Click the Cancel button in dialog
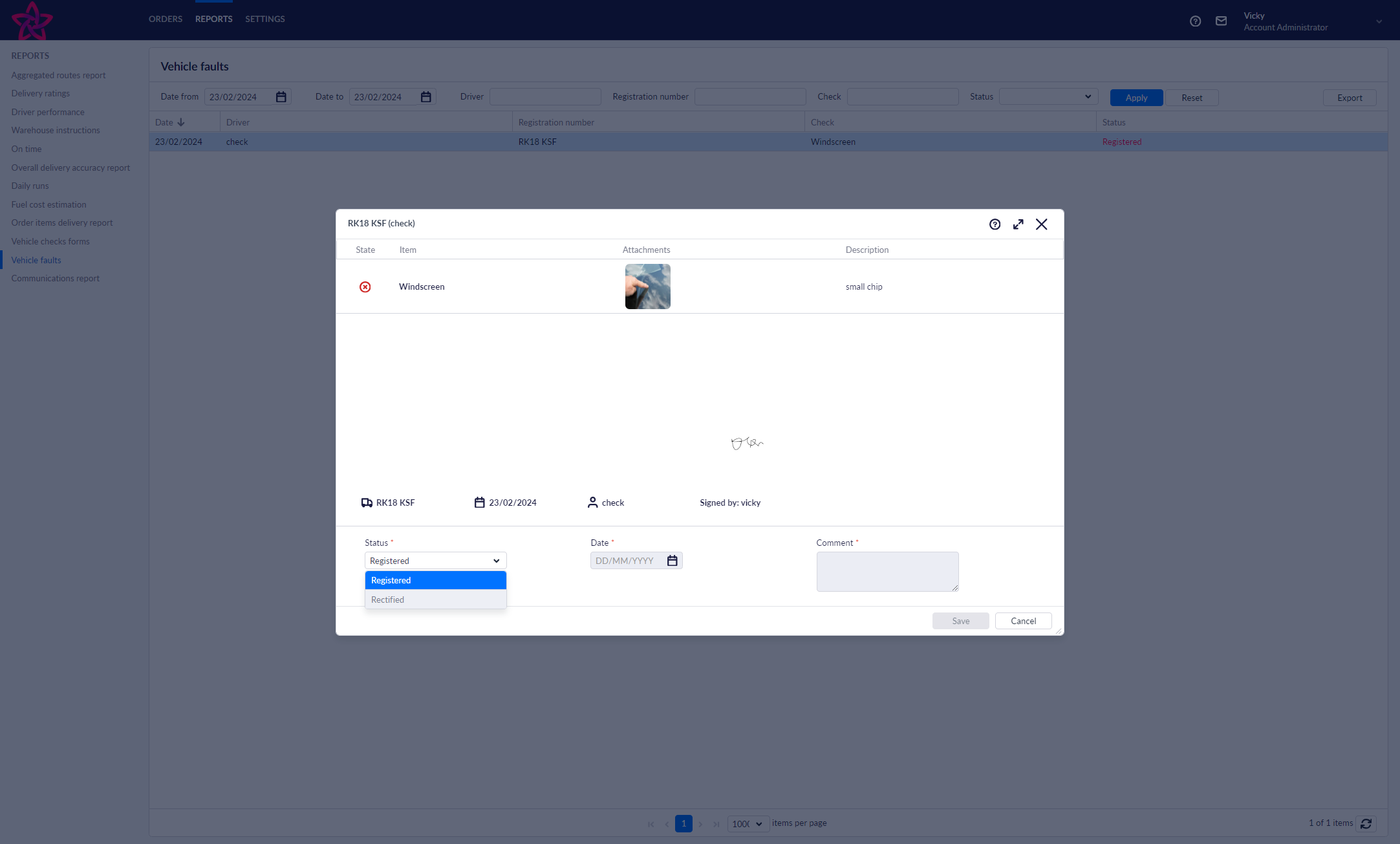Viewport: 1400px width, 844px height. coord(1023,621)
